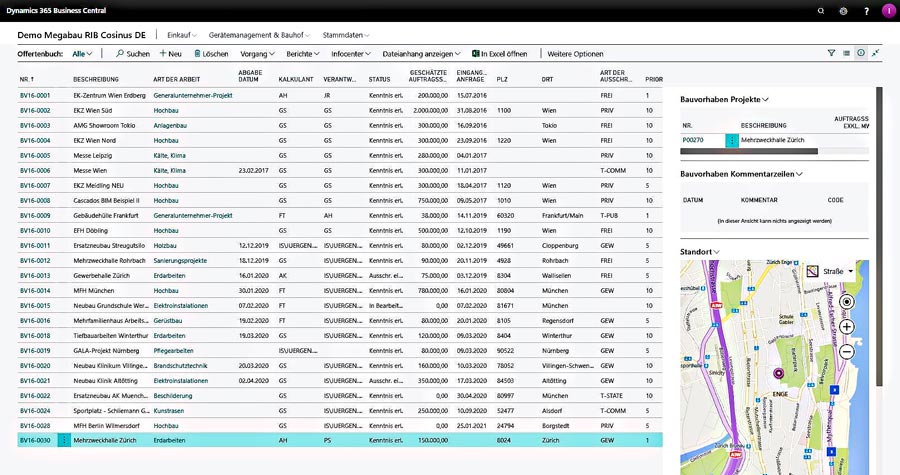Click the GALA-Projekt Nürnberg description
The height and width of the screenshot is (475, 900).
(106, 351)
